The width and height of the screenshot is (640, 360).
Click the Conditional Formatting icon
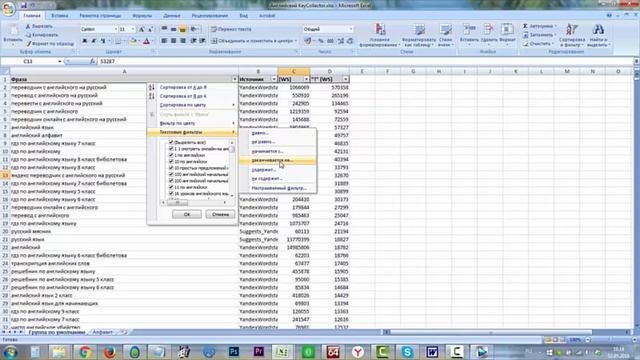click(x=380, y=30)
